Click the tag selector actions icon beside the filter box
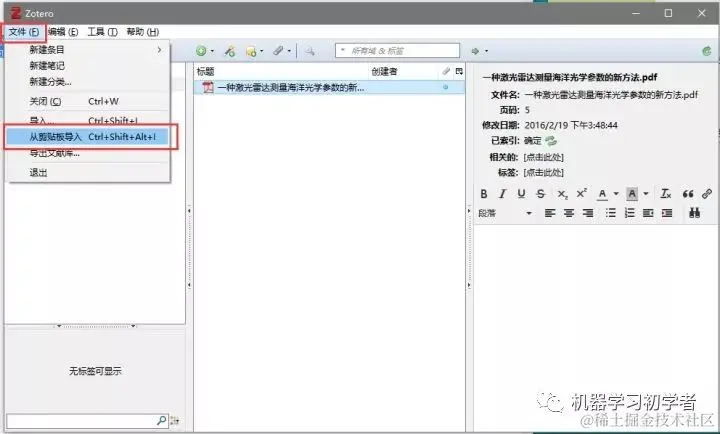Viewport: 720px width, 434px height. click(x=175, y=421)
